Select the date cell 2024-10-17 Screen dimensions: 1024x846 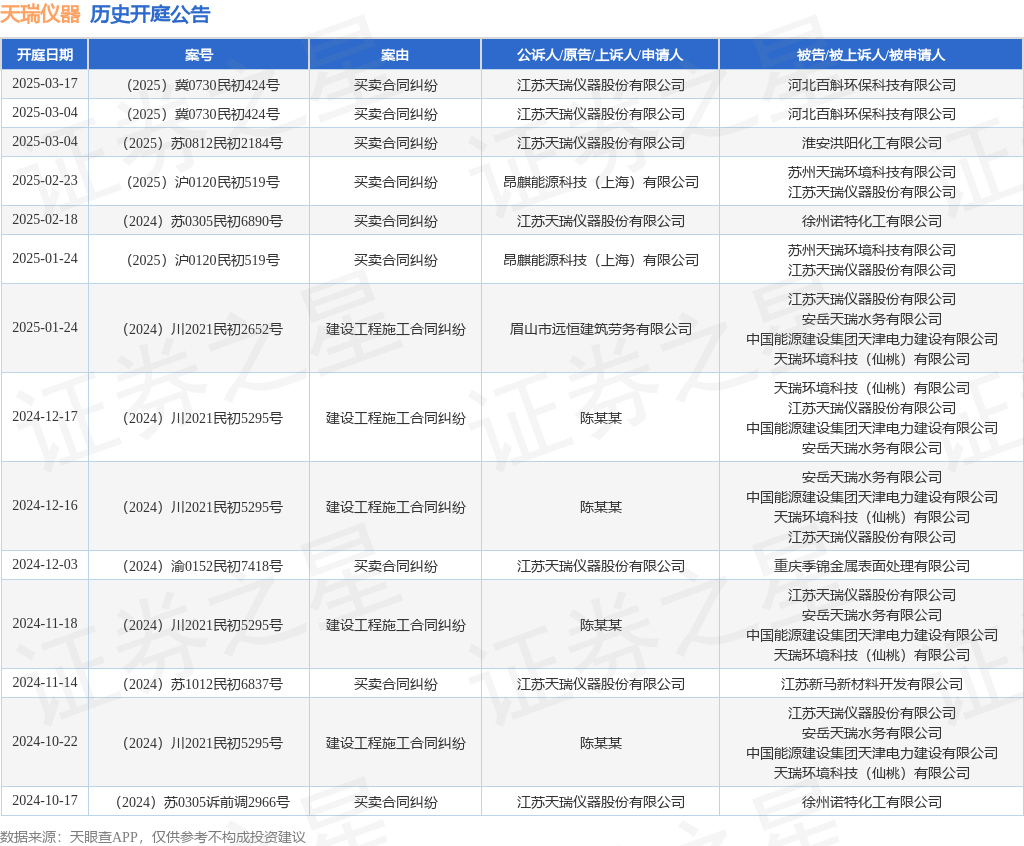44,801
